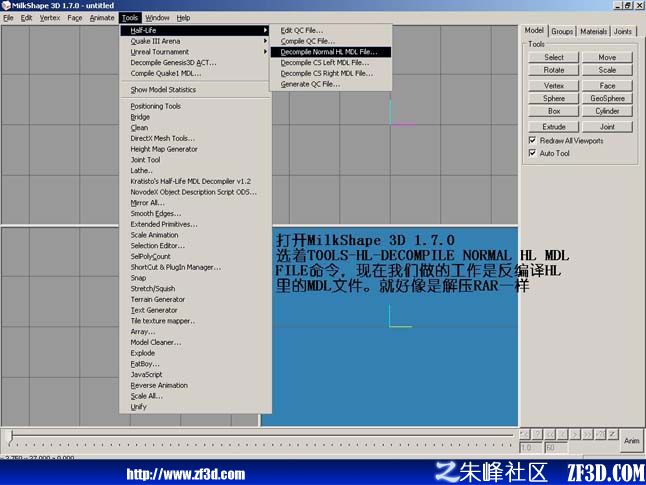Screen dimensions: 646x485
Task: Click the Sphere primitive button
Action: (554, 98)
